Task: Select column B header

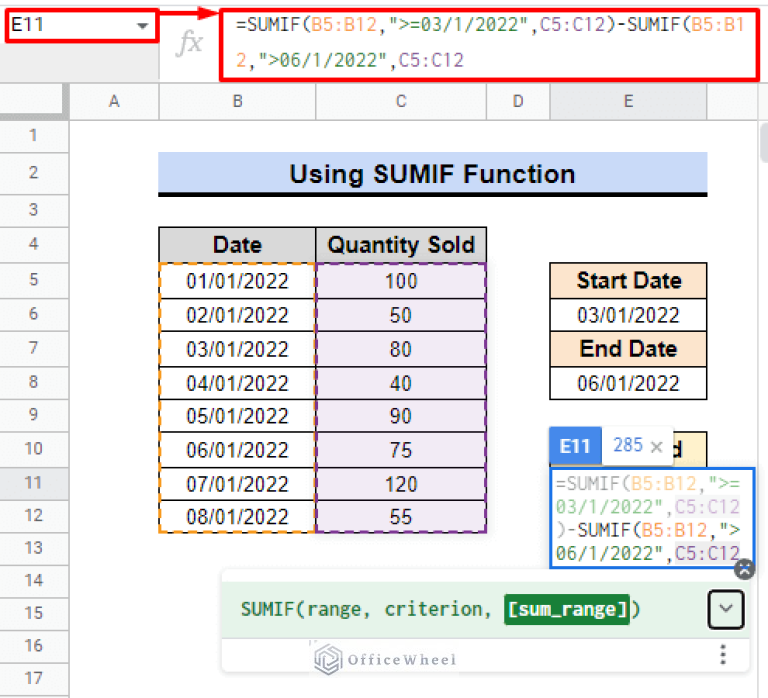Action: tap(237, 100)
